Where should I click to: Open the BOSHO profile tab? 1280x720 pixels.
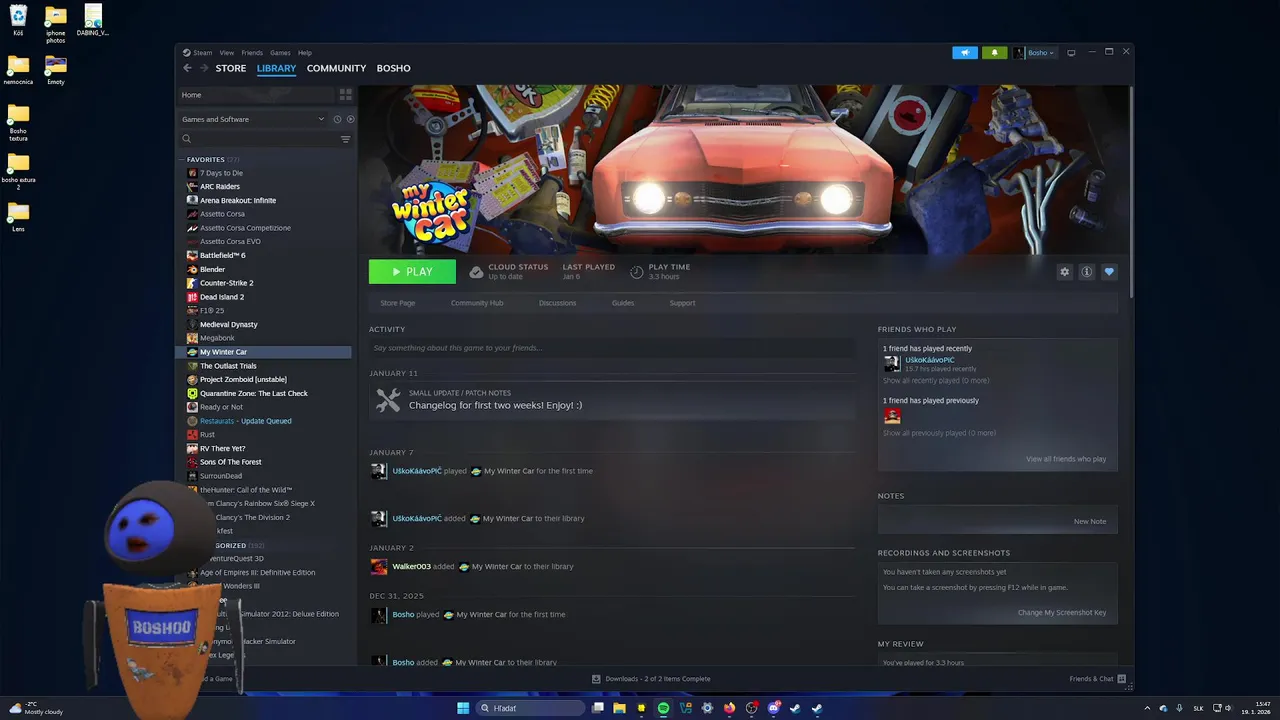393,68
